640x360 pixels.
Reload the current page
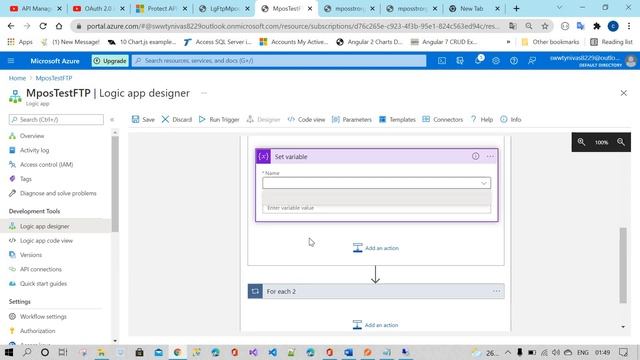point(43,26)
